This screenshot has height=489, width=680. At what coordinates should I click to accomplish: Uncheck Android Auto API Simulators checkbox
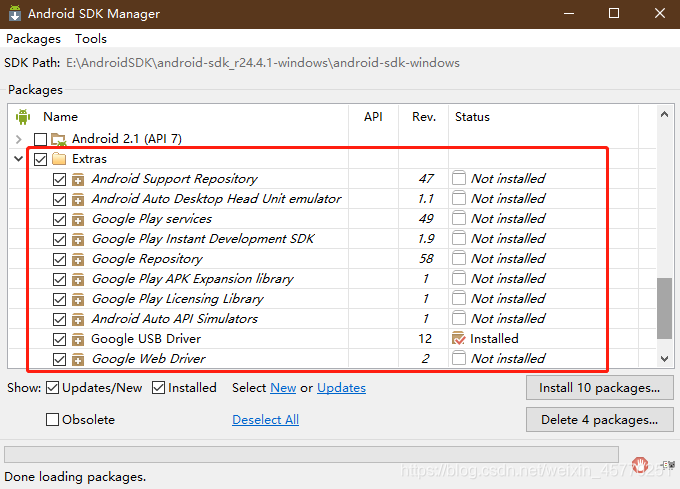point(59,319)
